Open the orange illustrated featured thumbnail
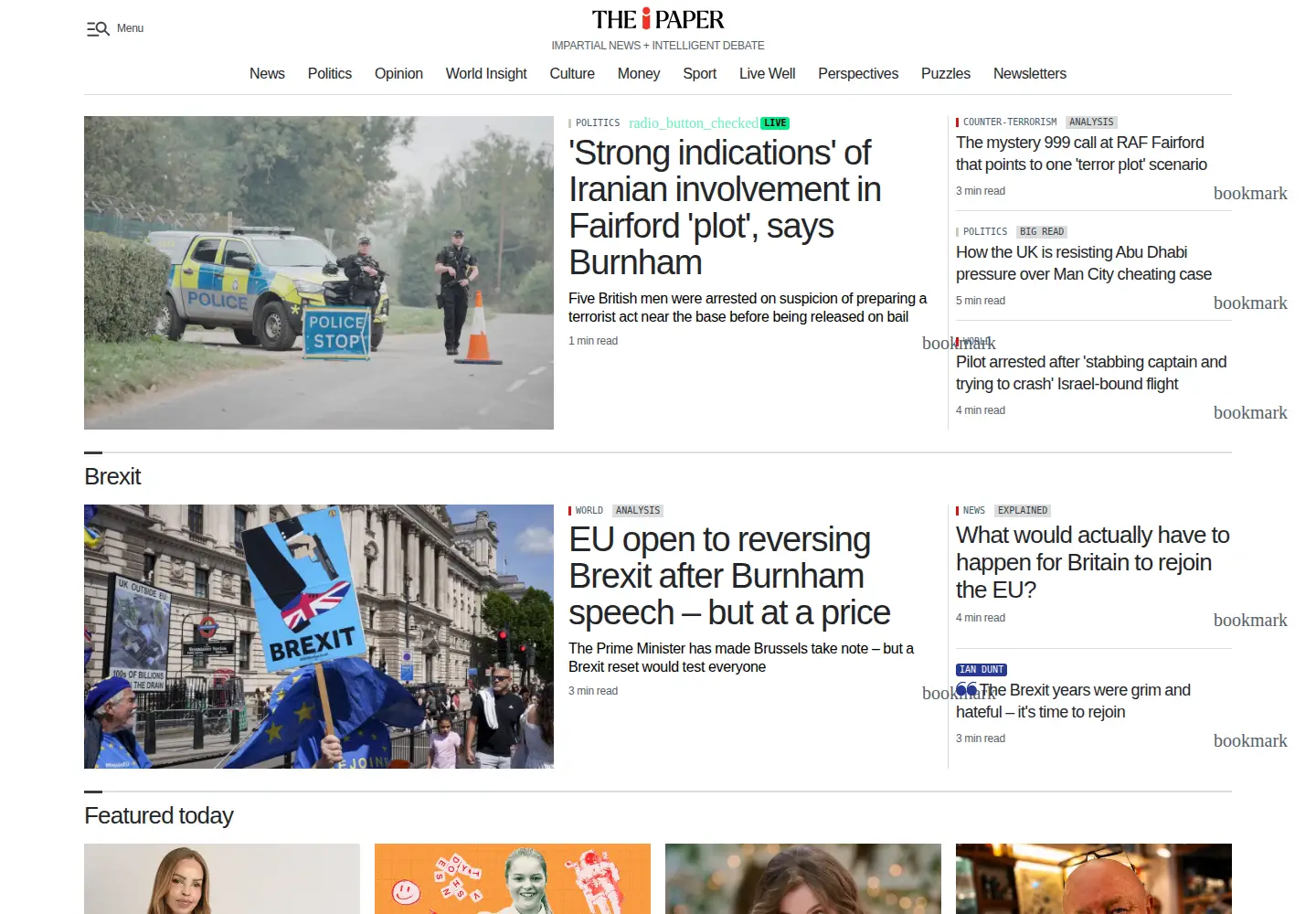 pos(513,878)
